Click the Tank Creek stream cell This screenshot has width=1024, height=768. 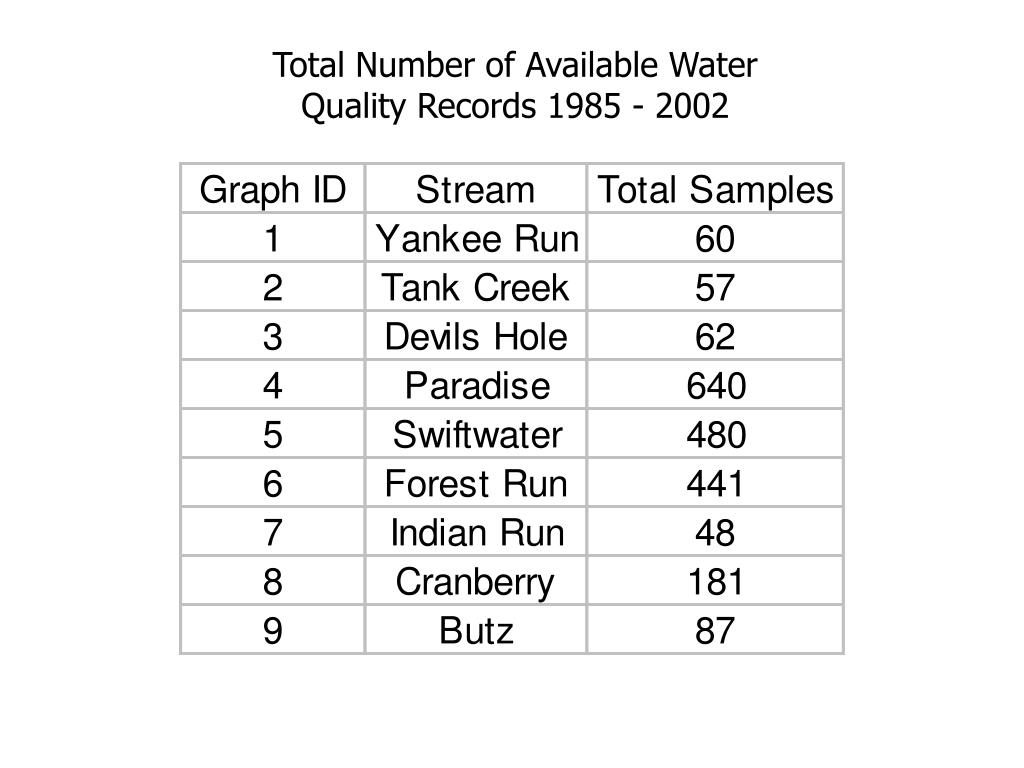coord(475,287)
